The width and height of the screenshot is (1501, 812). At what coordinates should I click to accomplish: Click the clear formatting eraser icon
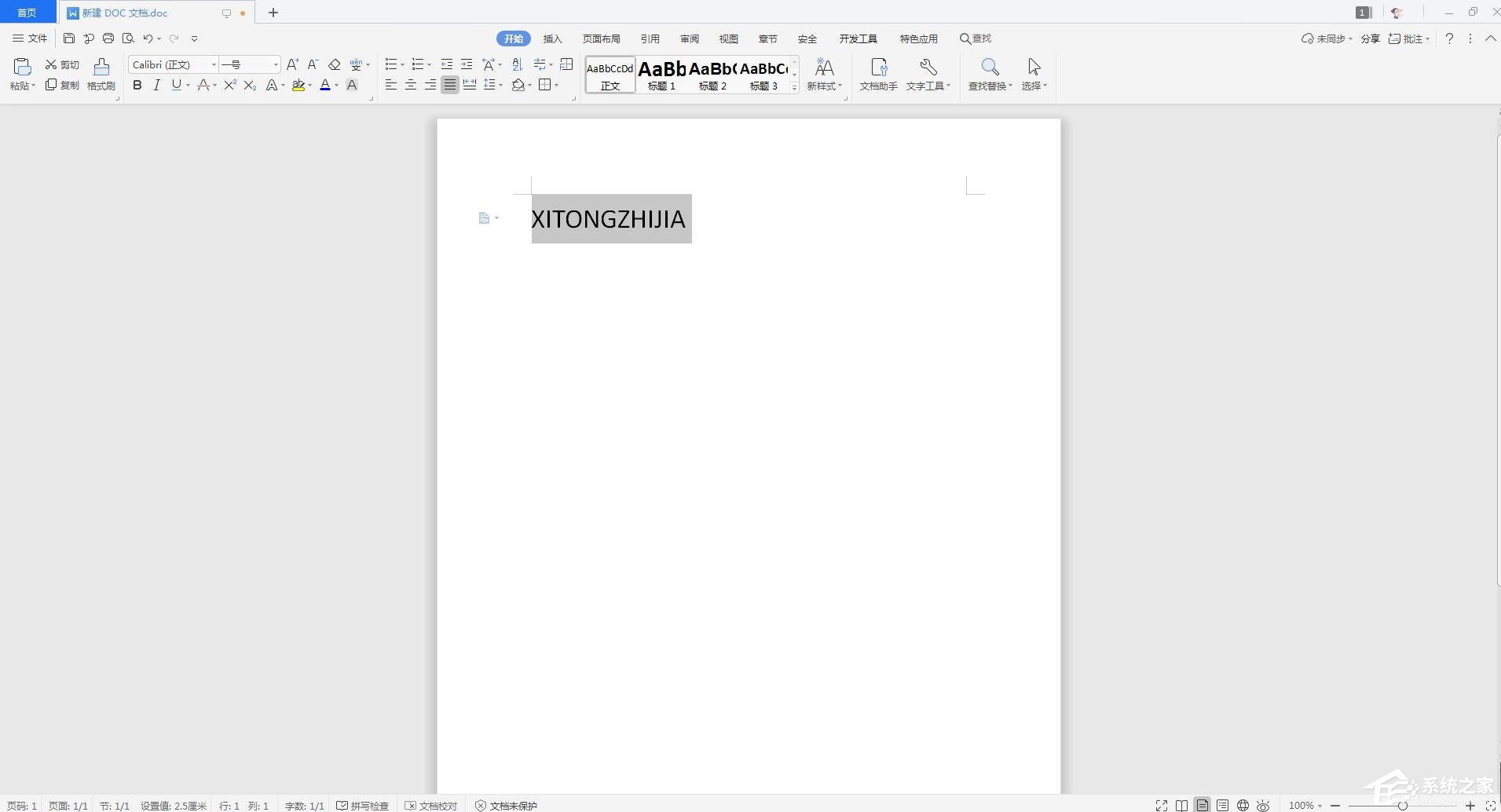pyautogui.click(x=334, y=64)
